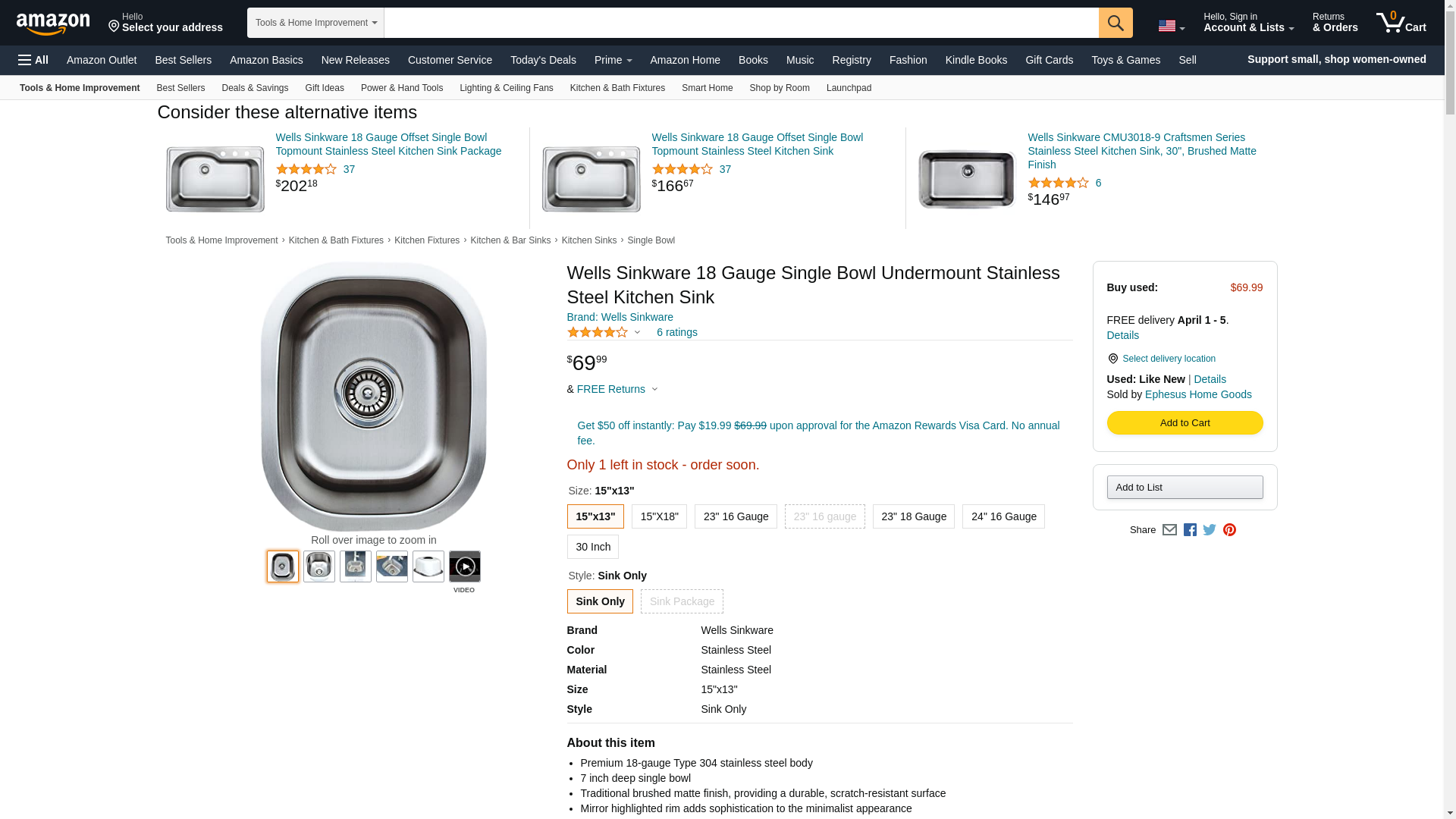
Task: Choose the 23" 18 Gauge size
Action: click(913, 516)
